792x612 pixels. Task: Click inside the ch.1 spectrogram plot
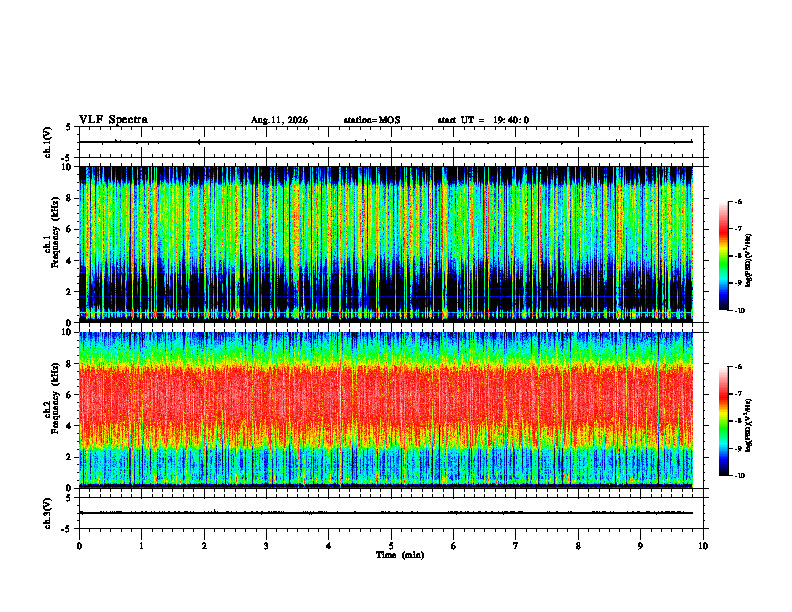(391, 244)
